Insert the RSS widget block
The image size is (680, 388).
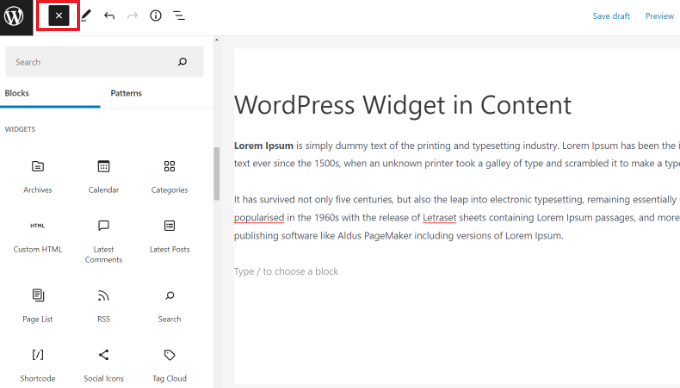click(x=103, y=306)
